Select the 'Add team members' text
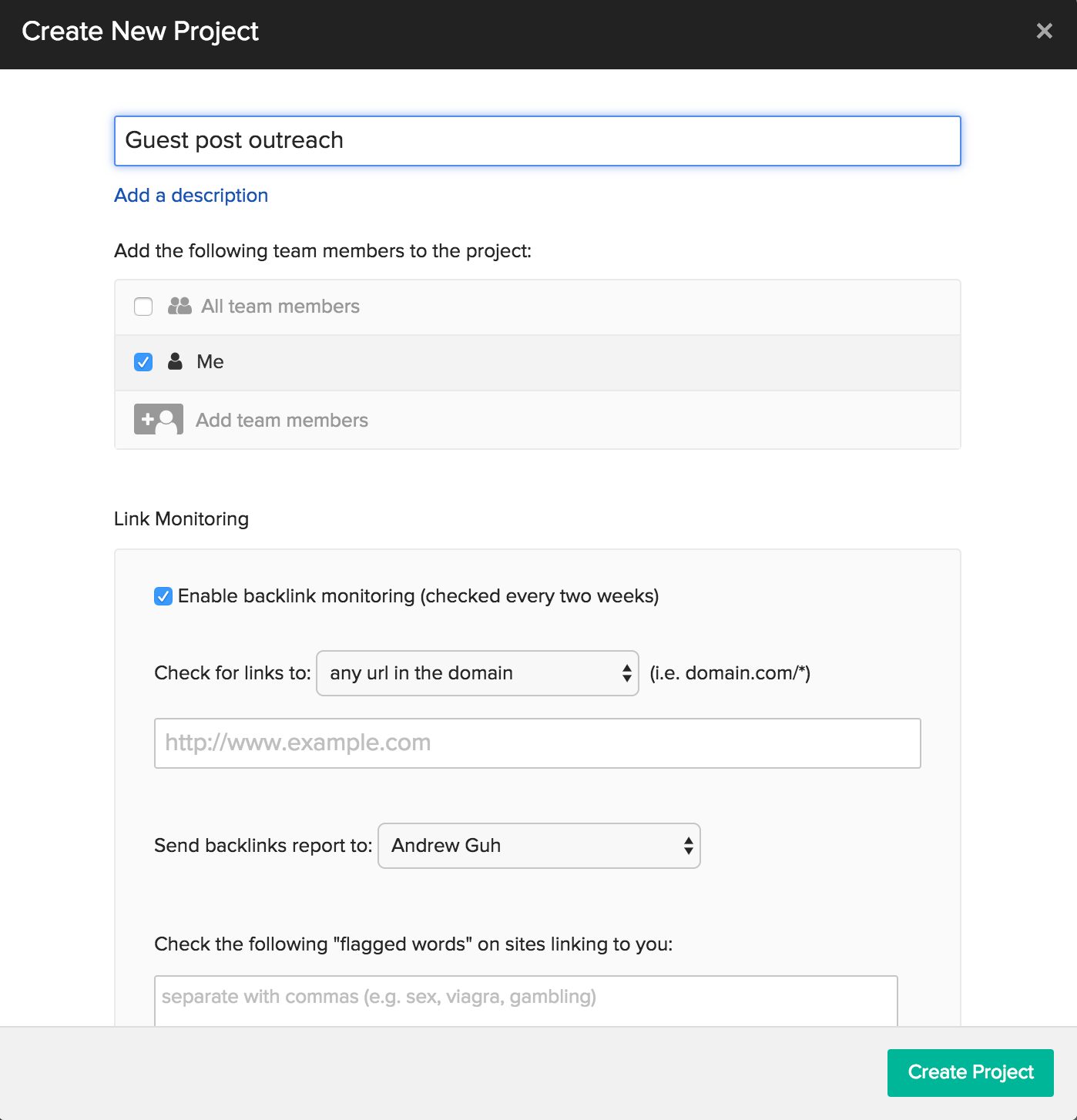Image resolution: width=1077 pixels, height=1120 pixels. pos(282,421)
